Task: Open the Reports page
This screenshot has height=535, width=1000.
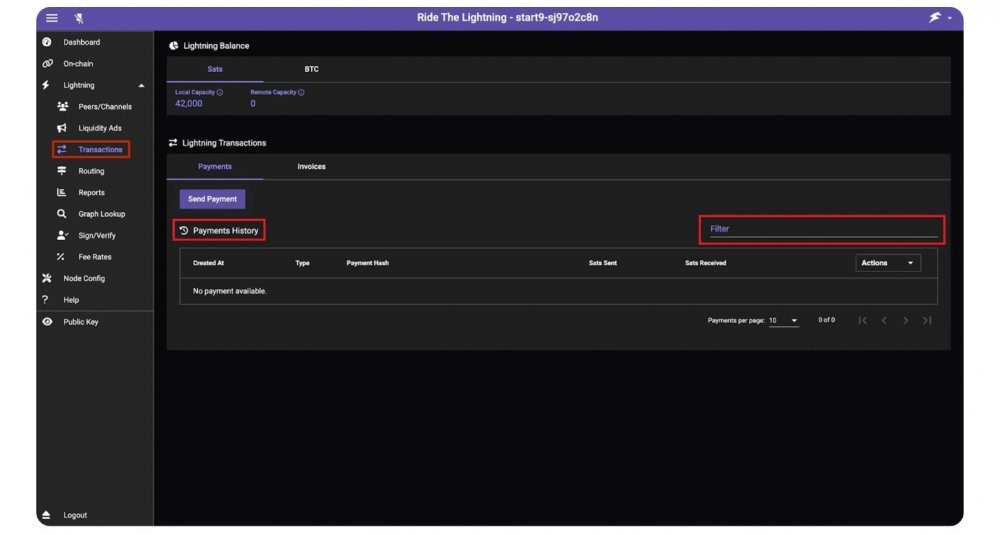Action: click(x=91, y=193)
